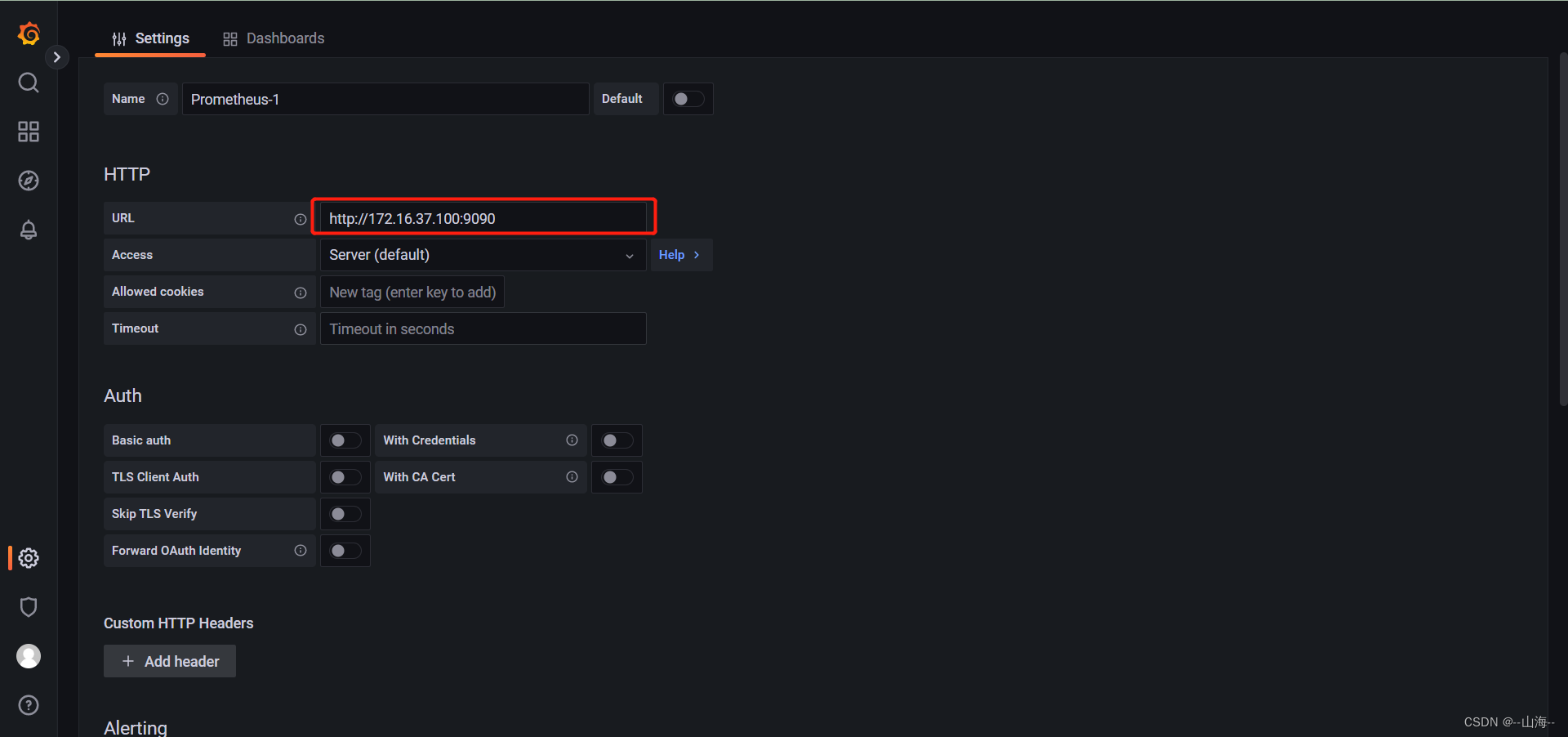Open the search magnifier icon in the sidebar
The image size is (1568, 737).
click(29, 83)
